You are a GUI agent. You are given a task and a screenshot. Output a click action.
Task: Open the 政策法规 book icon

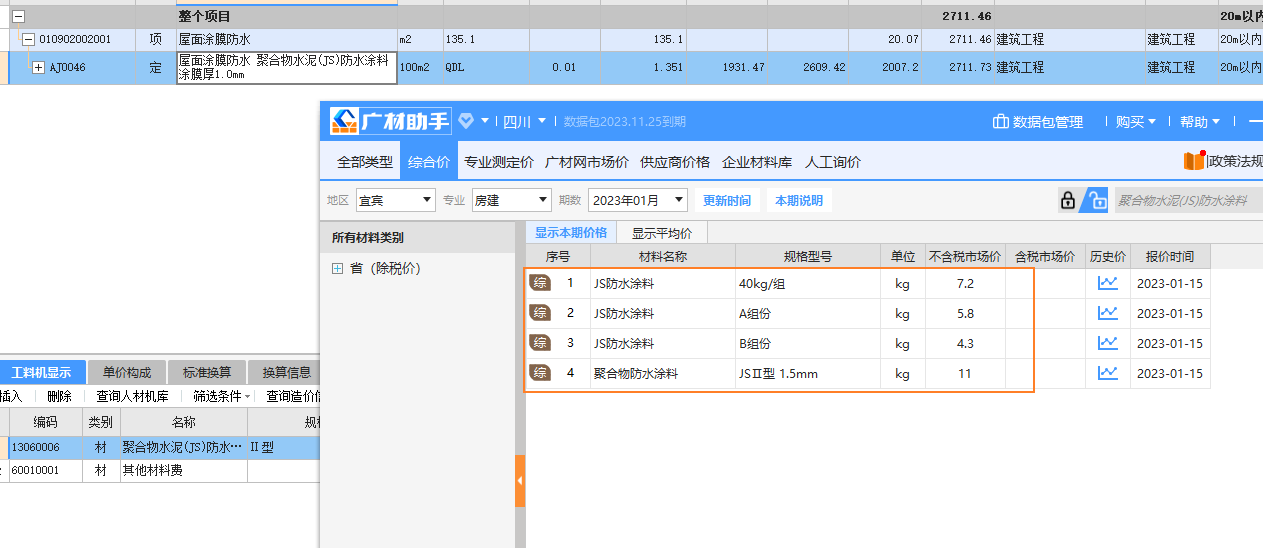coord(1194,161)
